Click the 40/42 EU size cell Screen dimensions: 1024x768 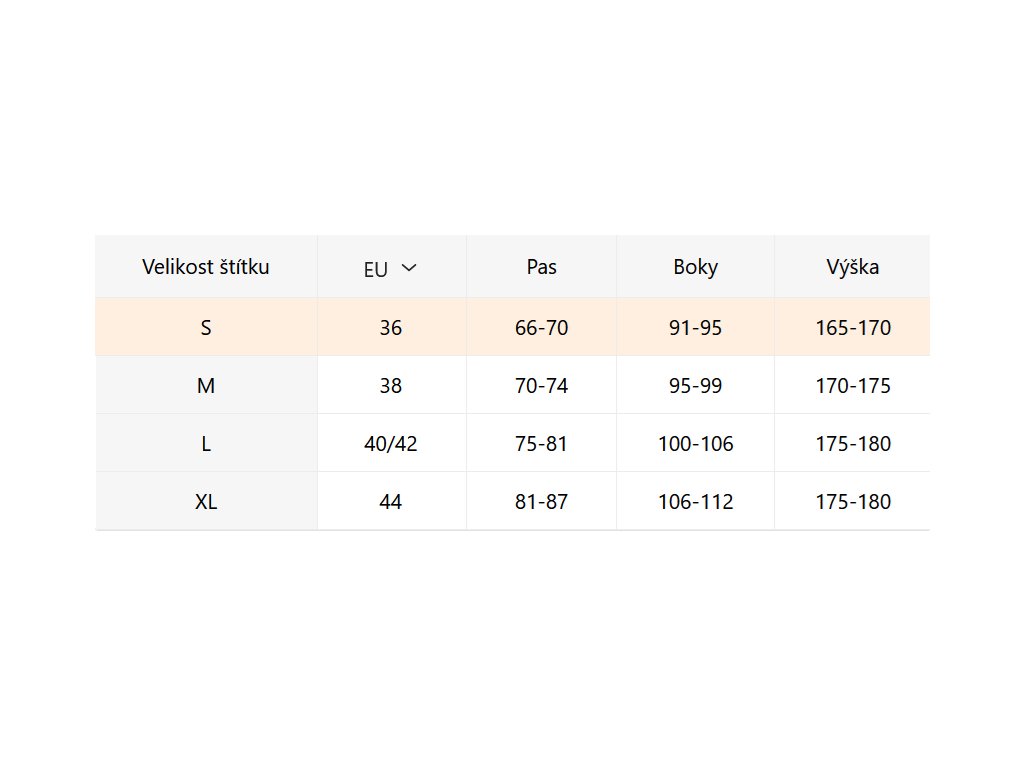tap(391, 443)
